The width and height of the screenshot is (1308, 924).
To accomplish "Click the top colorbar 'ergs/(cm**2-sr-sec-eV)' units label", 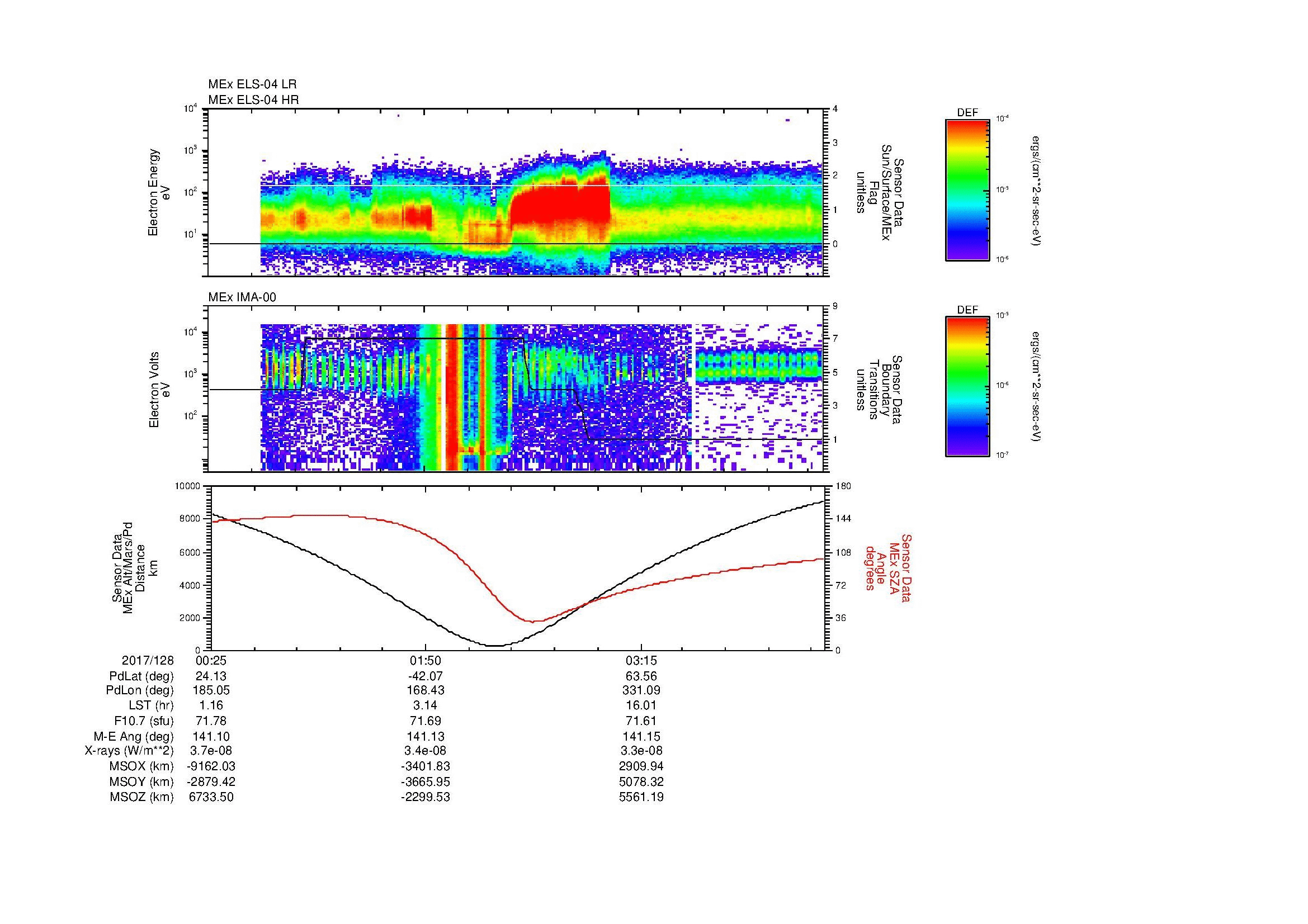I will click(1035, 190).
